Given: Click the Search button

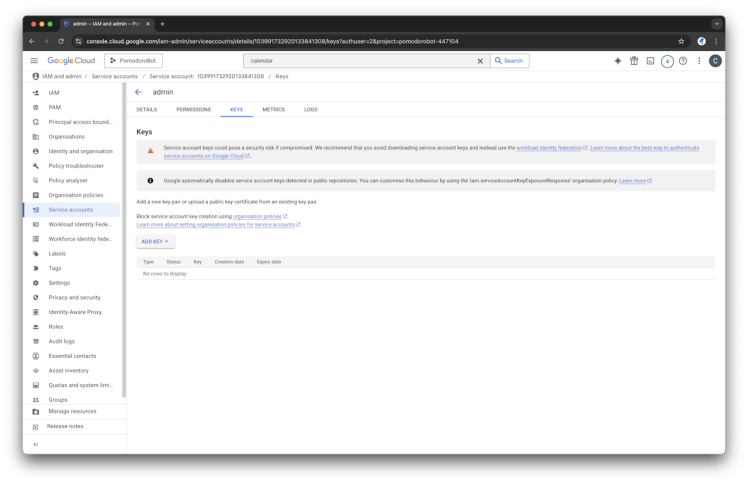Looking at the screenshot, I should point(509,61).
